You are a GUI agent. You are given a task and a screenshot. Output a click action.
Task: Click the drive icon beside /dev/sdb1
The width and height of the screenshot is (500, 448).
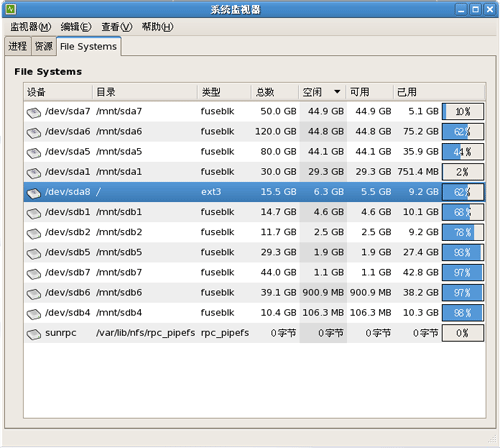click(x=34, y=214)
